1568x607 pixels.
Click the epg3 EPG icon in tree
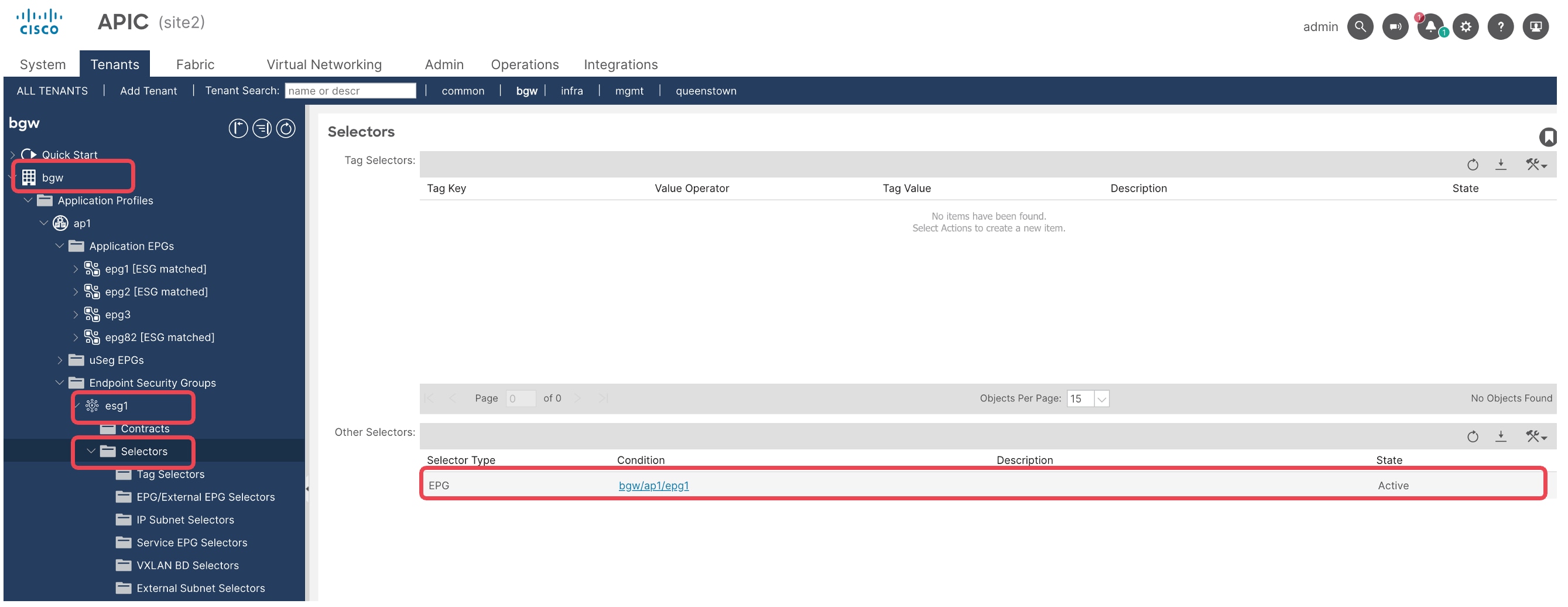[92, 314]
